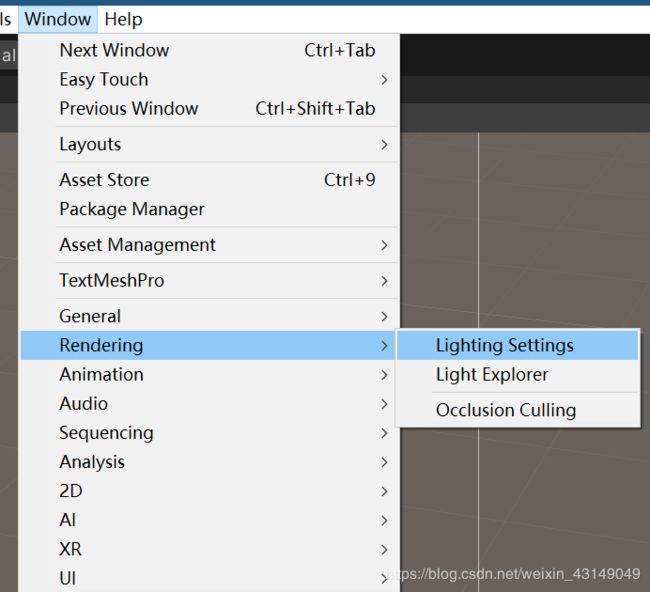Expand the General submenu
The width and height of the screenshot is (650, 592).
coord(209,316)
